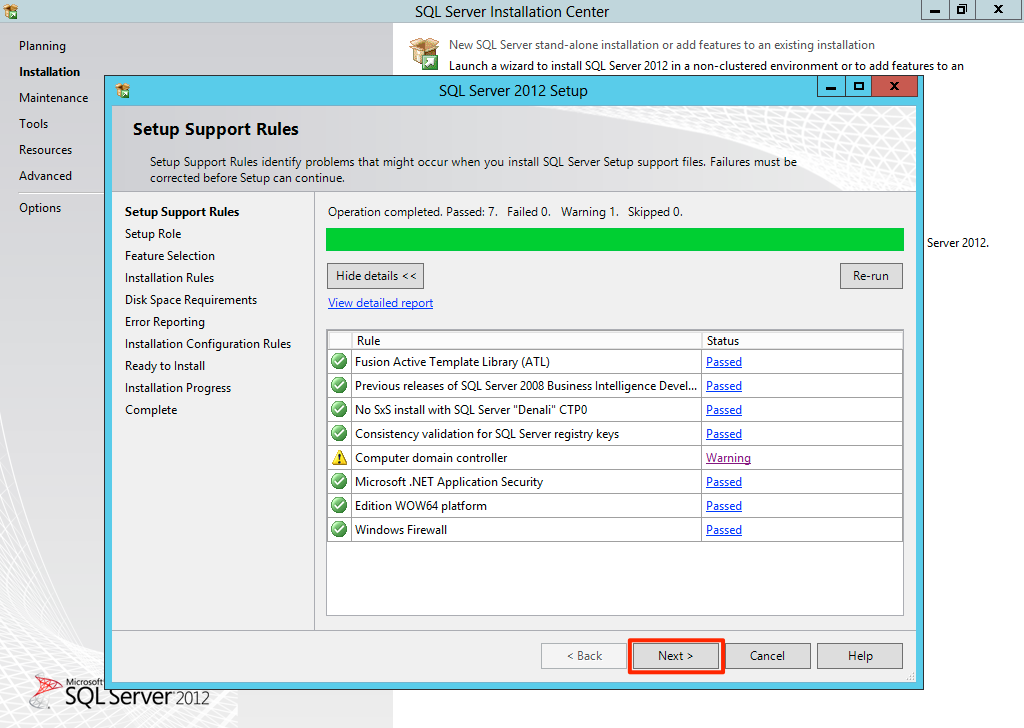Click the Error Reporting wizard step
The image size is (1024, 728).
[165, 322]
